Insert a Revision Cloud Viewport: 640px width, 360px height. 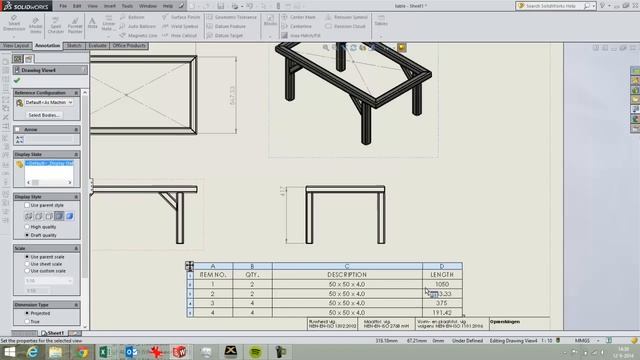(x=345, y=26)
